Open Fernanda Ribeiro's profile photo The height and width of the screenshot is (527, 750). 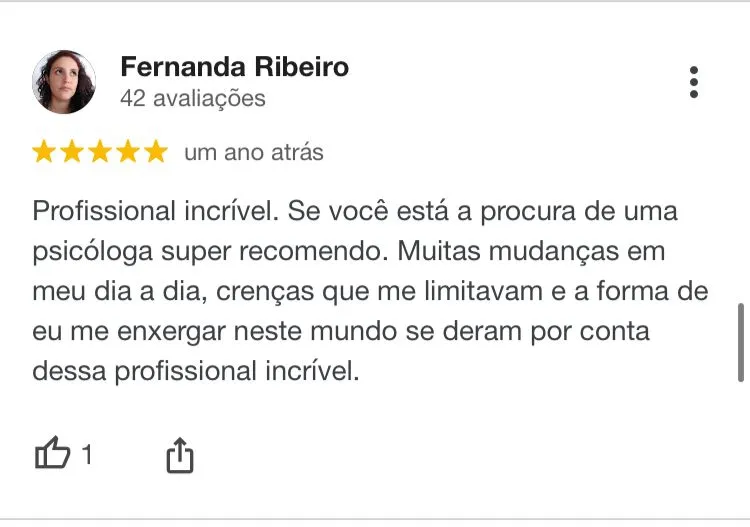point(64,82)
